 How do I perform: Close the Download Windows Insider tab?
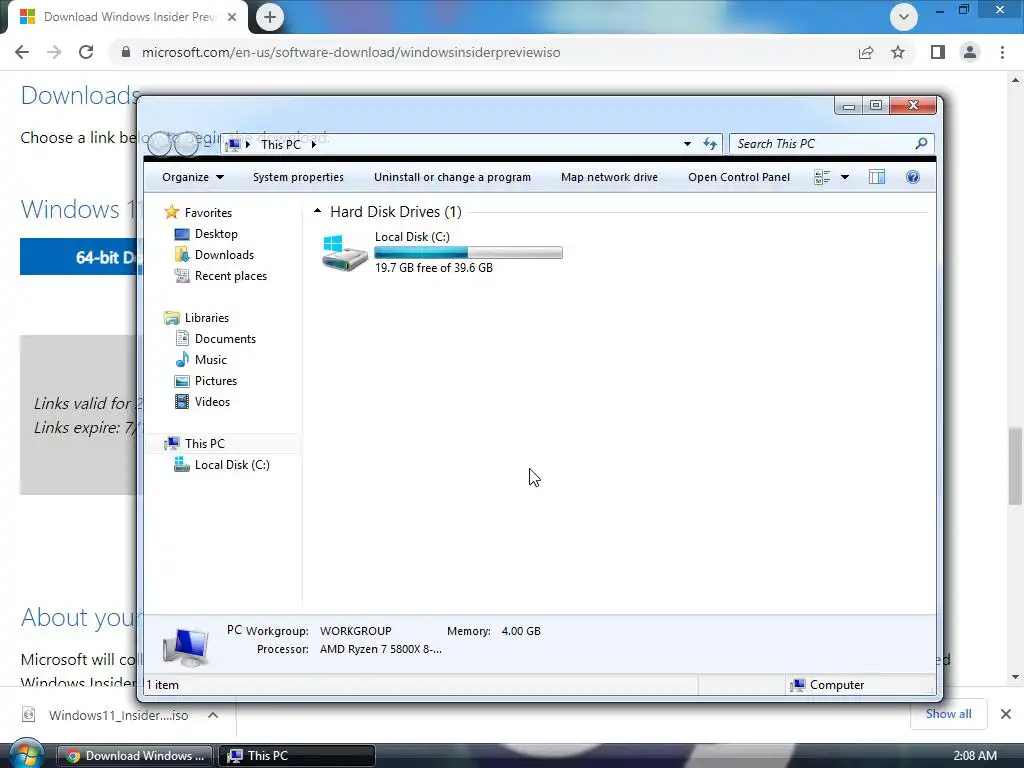pyautogui.click(x=232, y=17)
